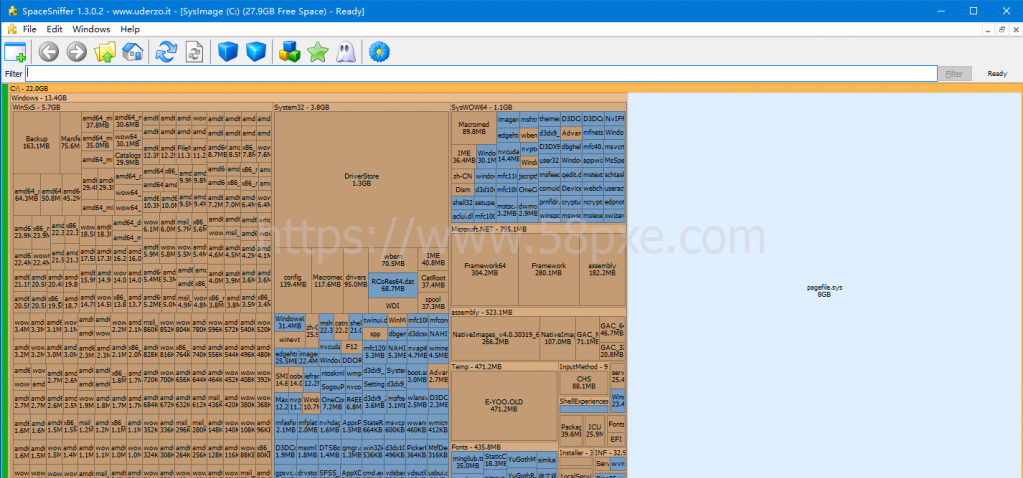This screenshot has width=1023, height=478.
Task: Select the CatRoot 37.4MB block
Action: coord(433,281)
